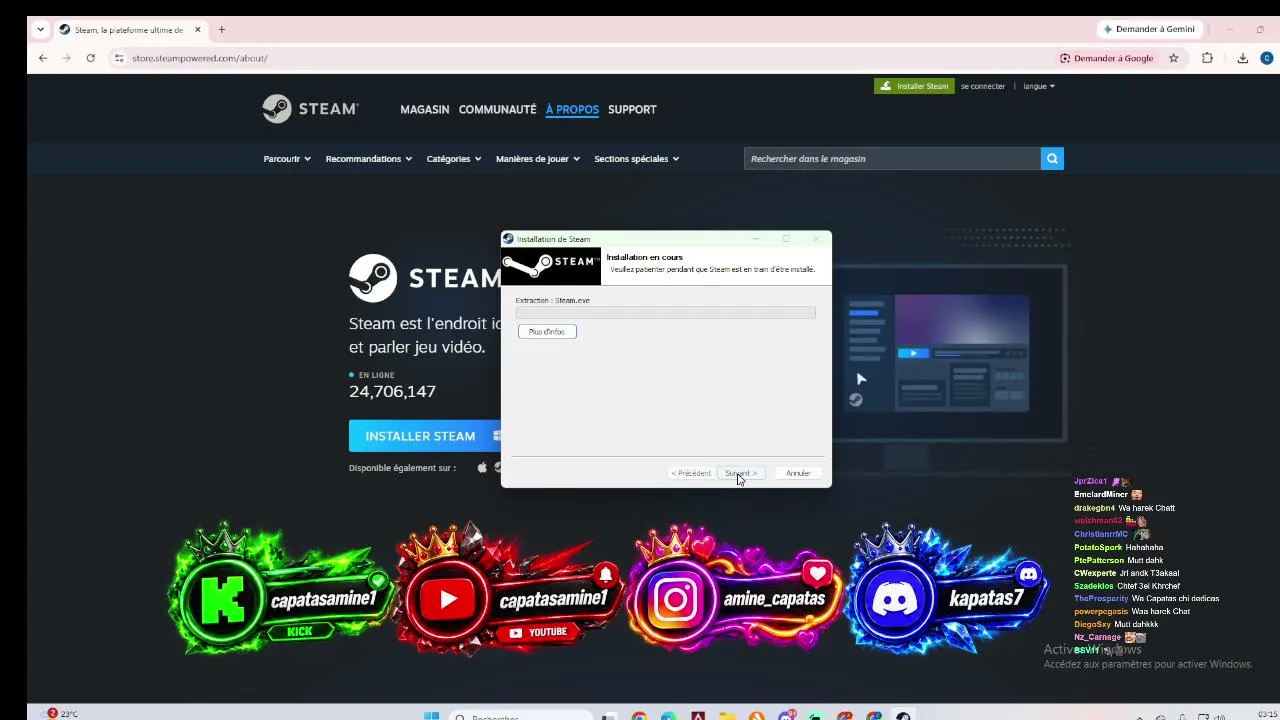This screenshot has height=720, width=1280.
Task: Click the Steam logo in the site header
Action: point(310,109)
